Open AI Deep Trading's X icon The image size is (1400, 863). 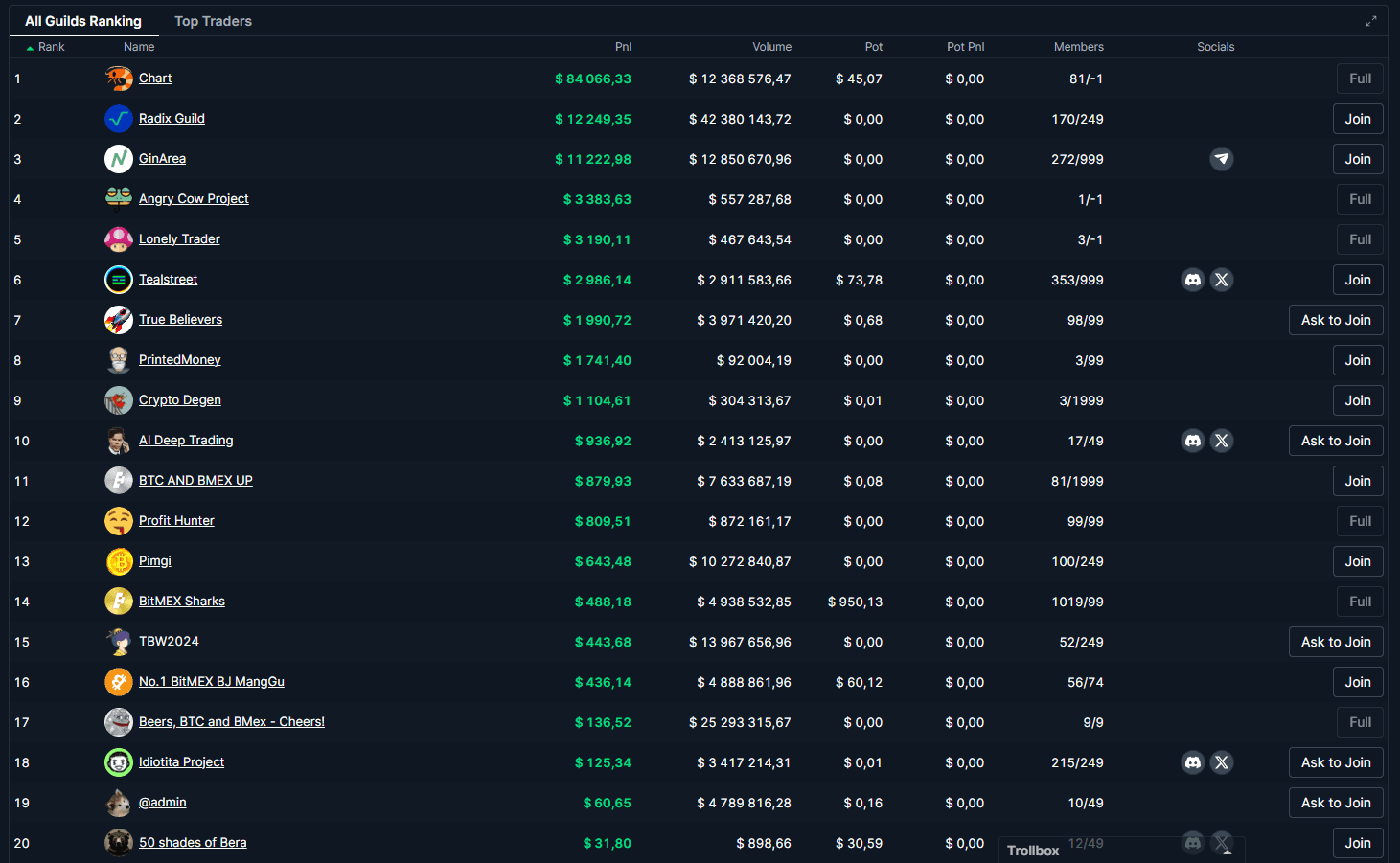point(1222,441)
